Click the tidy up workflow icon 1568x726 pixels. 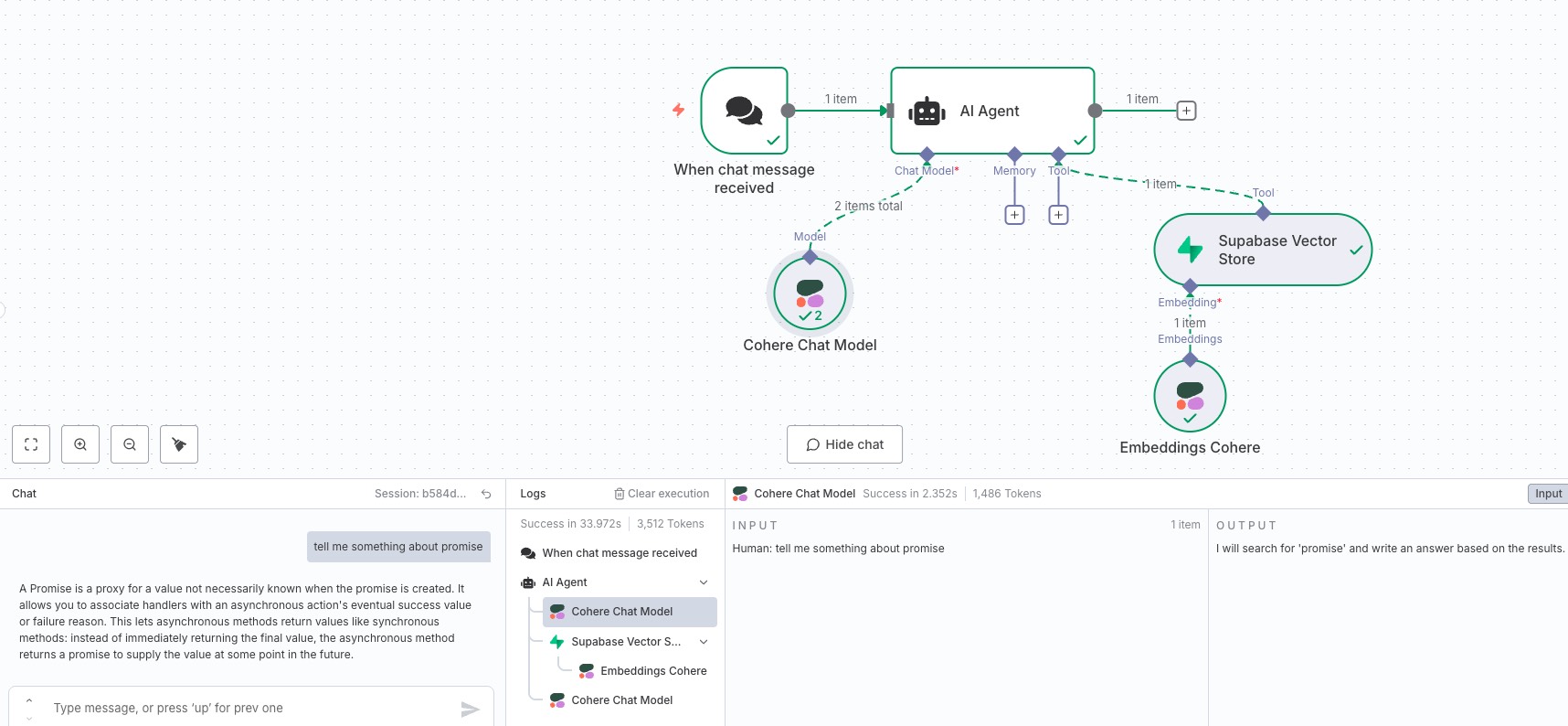click(179, 444)
